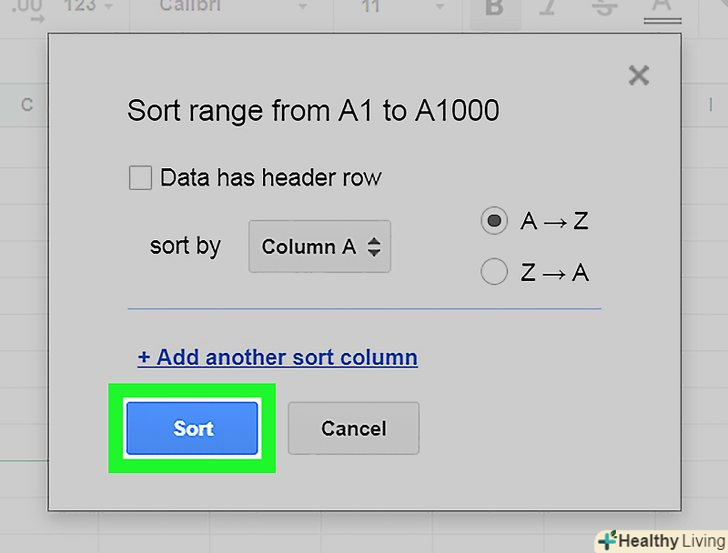Enable the Data has header row checkbox
Screen dimensions: 728x553
141,179
